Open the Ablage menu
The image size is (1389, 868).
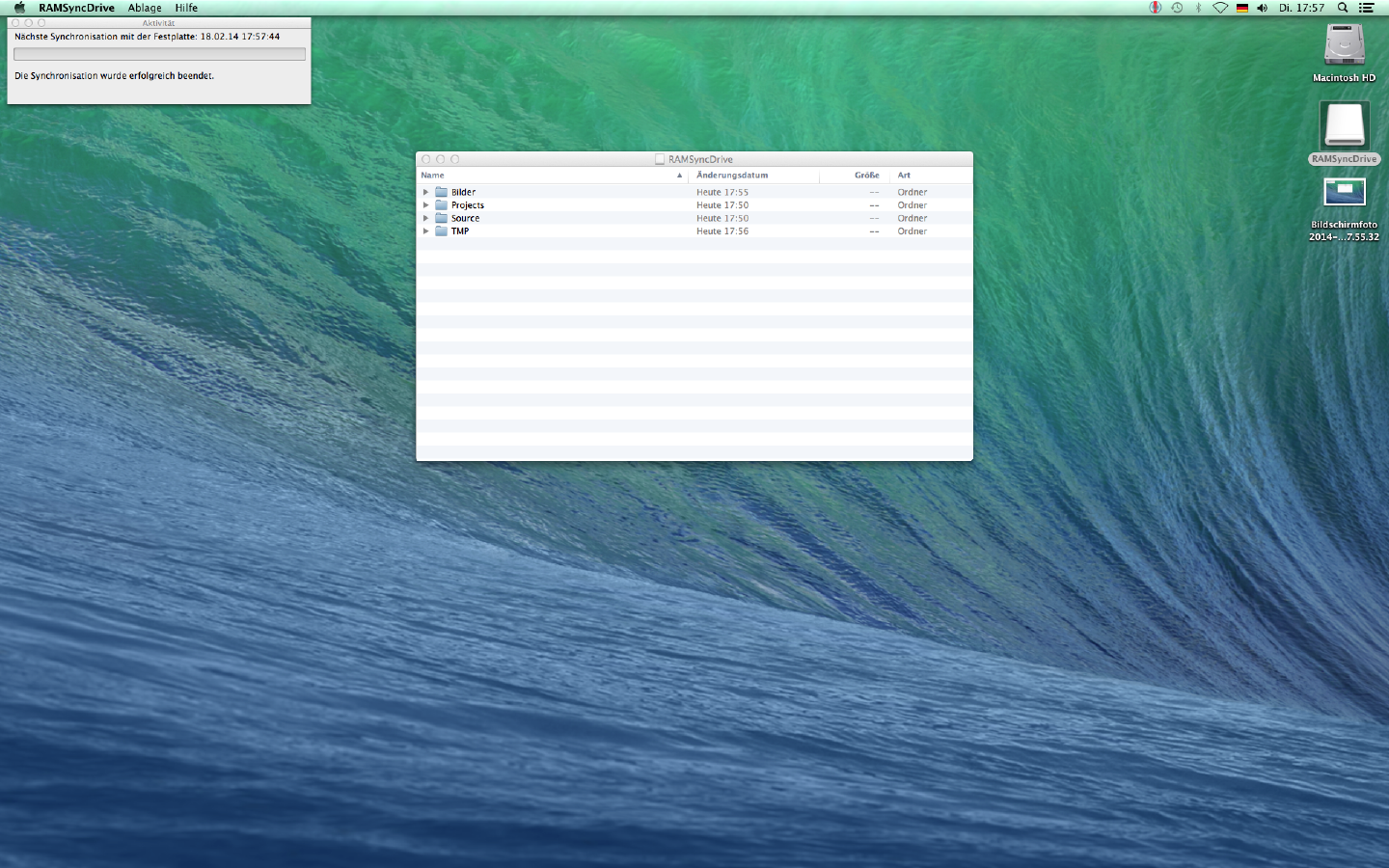coord(145,8)
